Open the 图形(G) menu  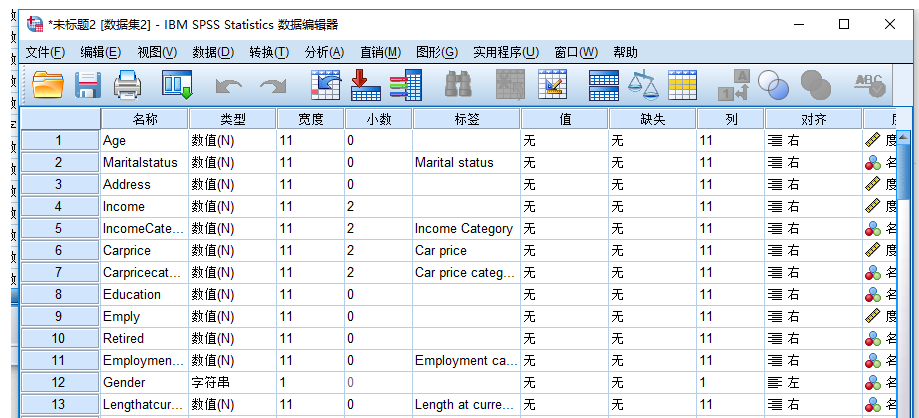pyautogui.click(x=437, y=52)
